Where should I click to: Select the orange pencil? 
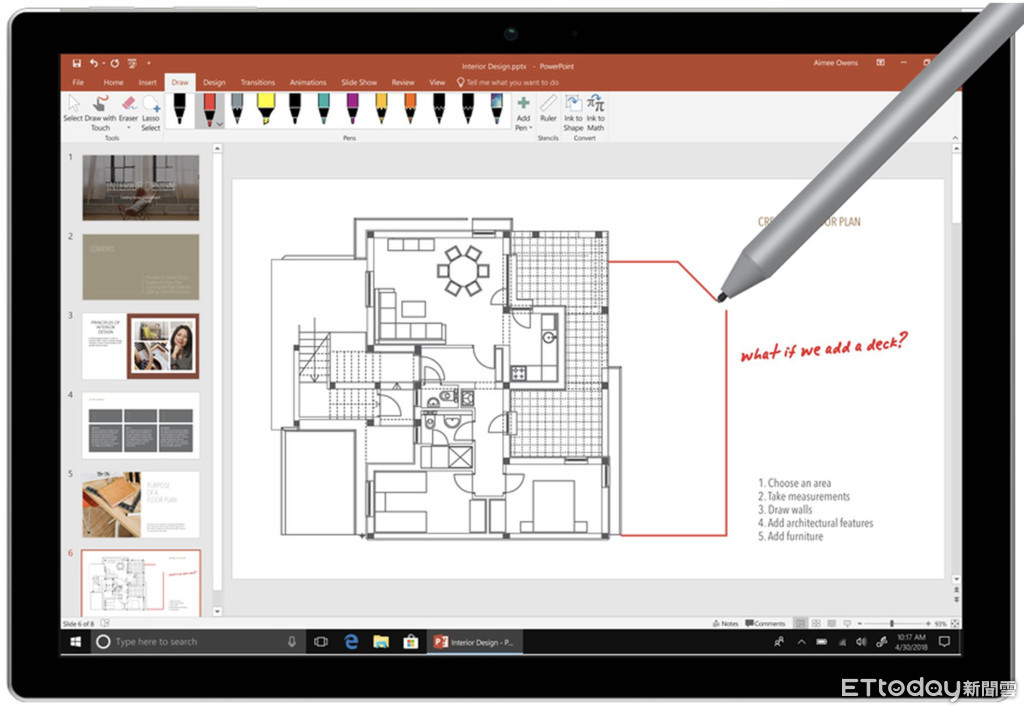(x=410, y=108)
